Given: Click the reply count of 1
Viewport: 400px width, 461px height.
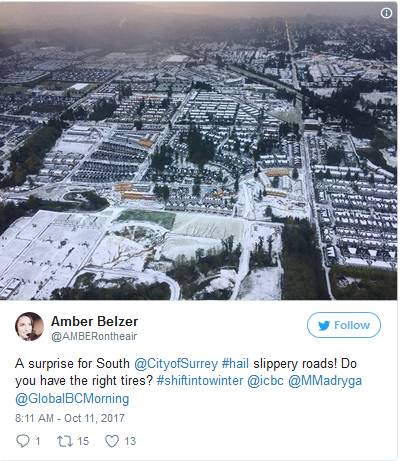Looking at the screenshot, I should point(38,441).
